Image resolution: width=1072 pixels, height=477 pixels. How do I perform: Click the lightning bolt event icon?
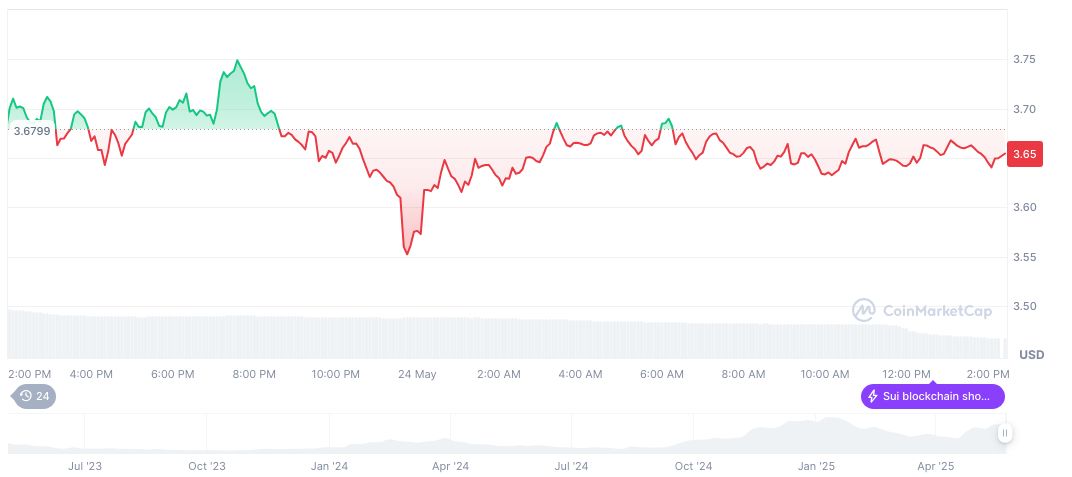click(873, 396)
